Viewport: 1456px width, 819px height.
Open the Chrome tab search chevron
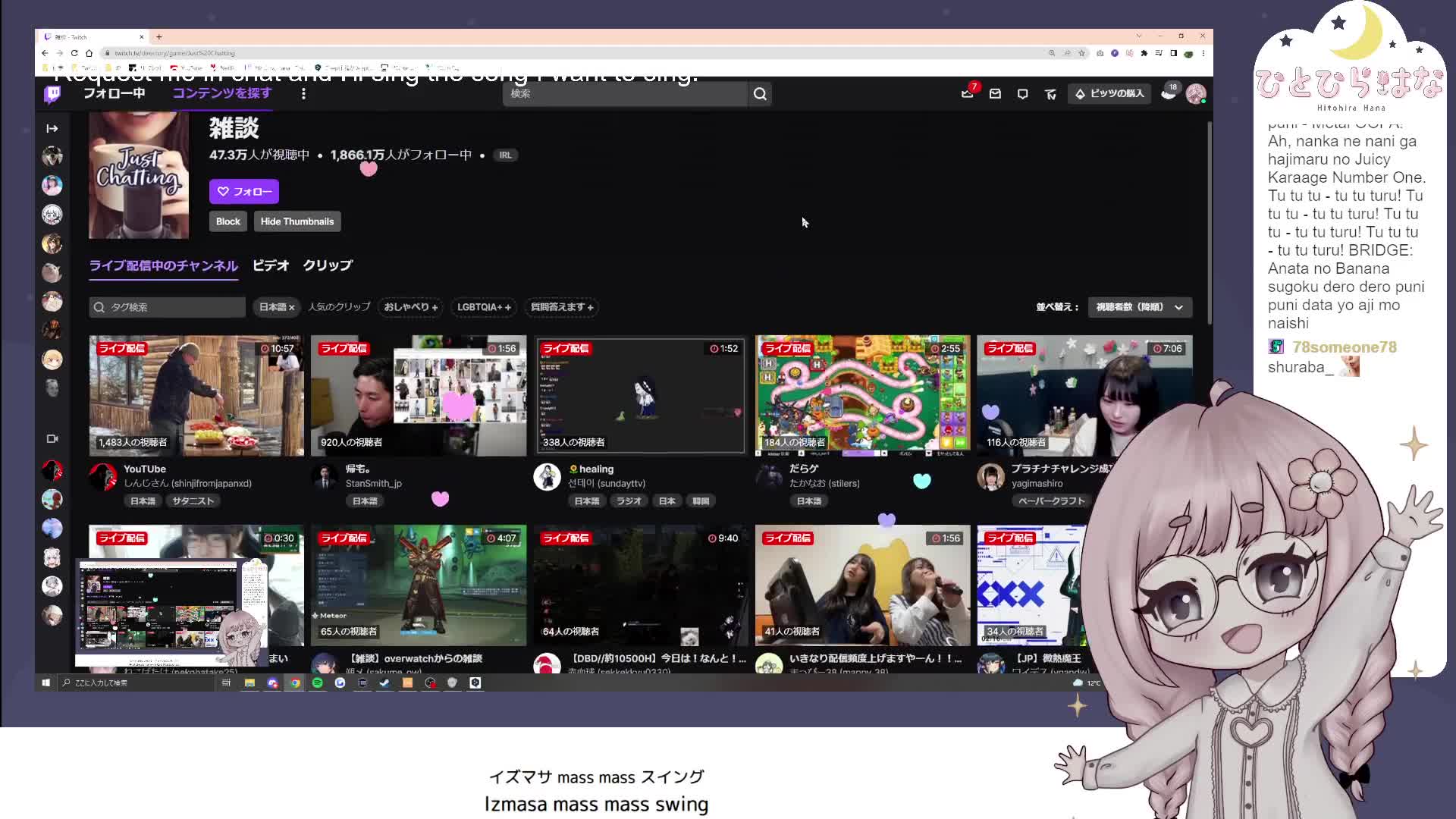1138,36
